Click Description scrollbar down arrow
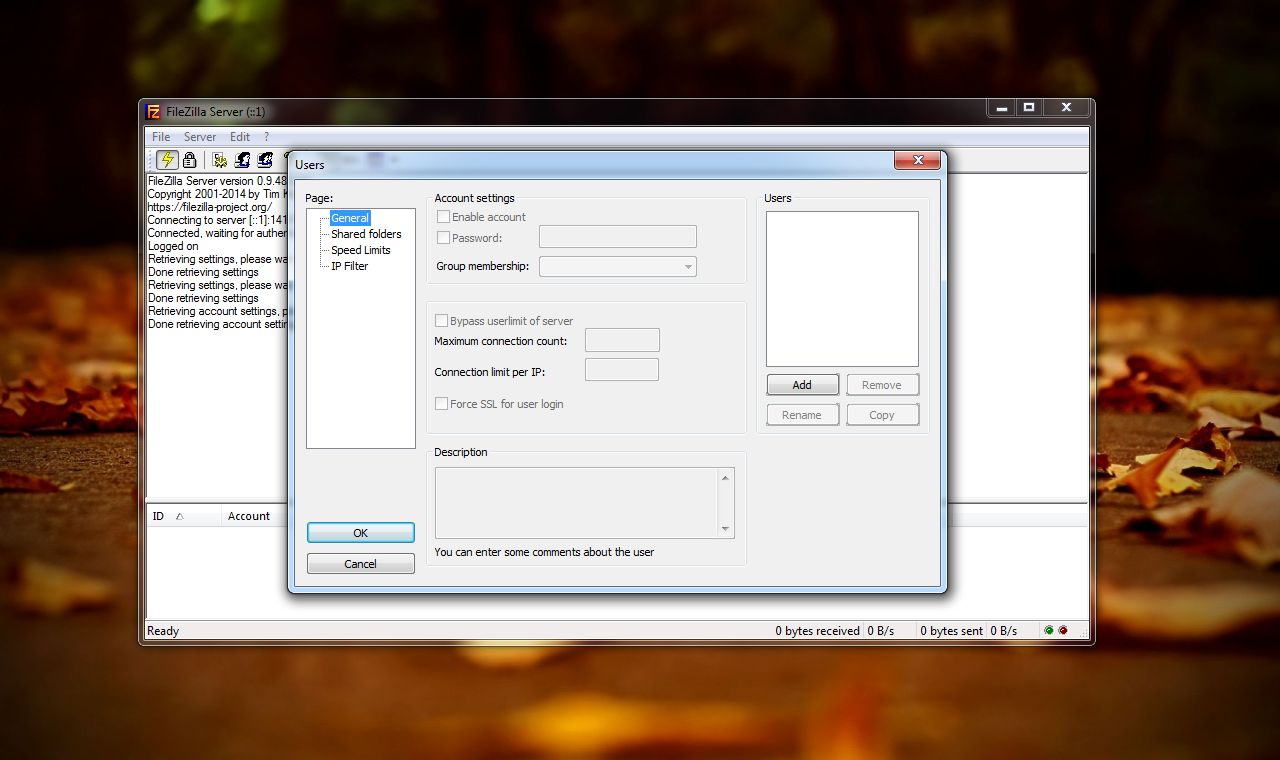Screen dimensions: 1280x760 [726, 529]
